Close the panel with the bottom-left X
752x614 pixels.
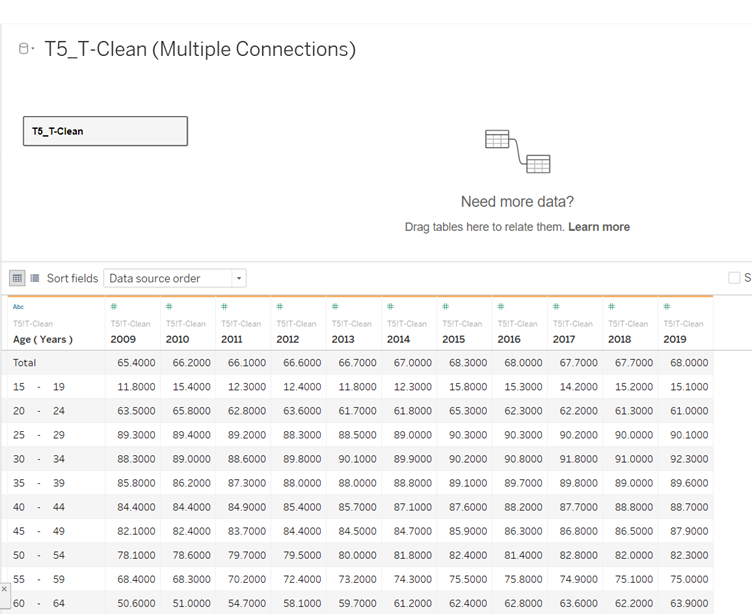[x=4, y=589]
